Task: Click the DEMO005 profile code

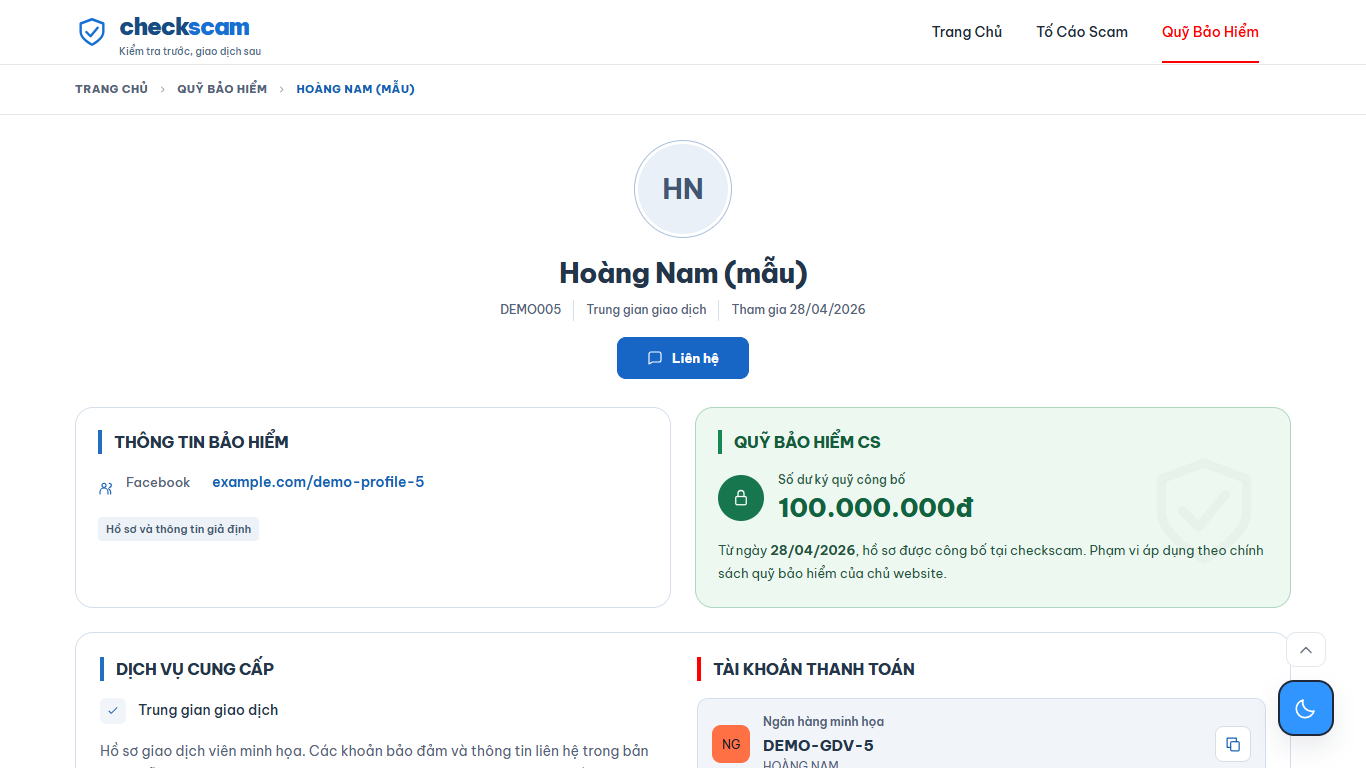Action: [x=531, y=310]
